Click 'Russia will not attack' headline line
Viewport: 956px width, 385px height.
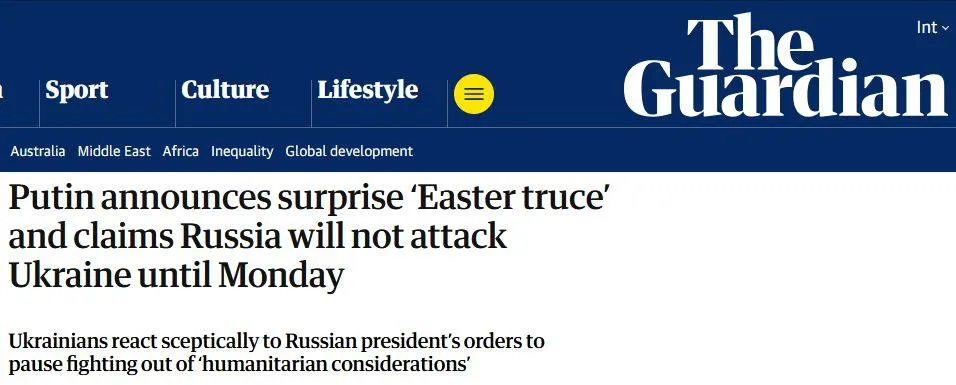coord(343,237)
